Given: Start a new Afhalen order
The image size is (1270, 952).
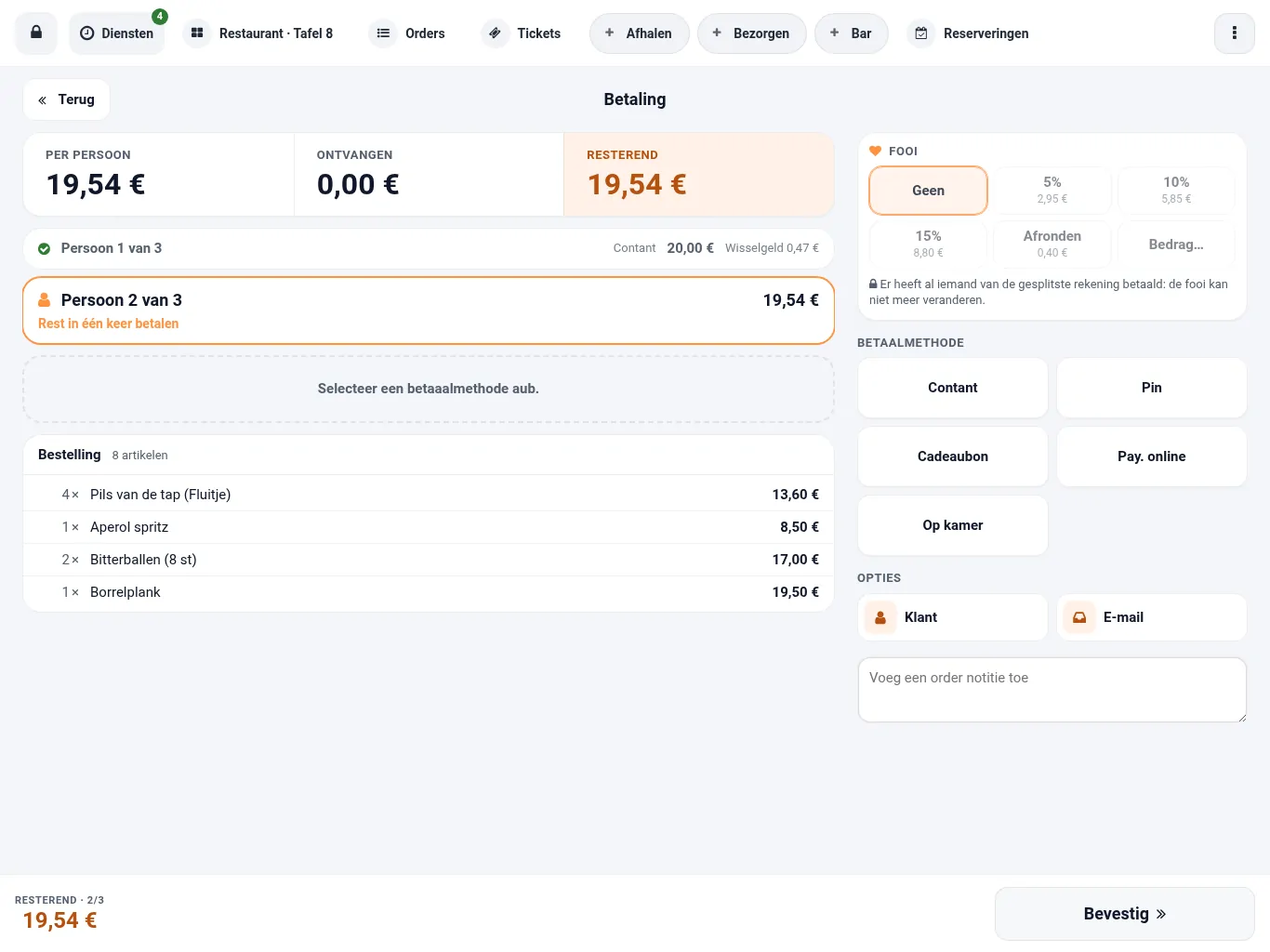Looking at the screenshot, I should (640, 33).
